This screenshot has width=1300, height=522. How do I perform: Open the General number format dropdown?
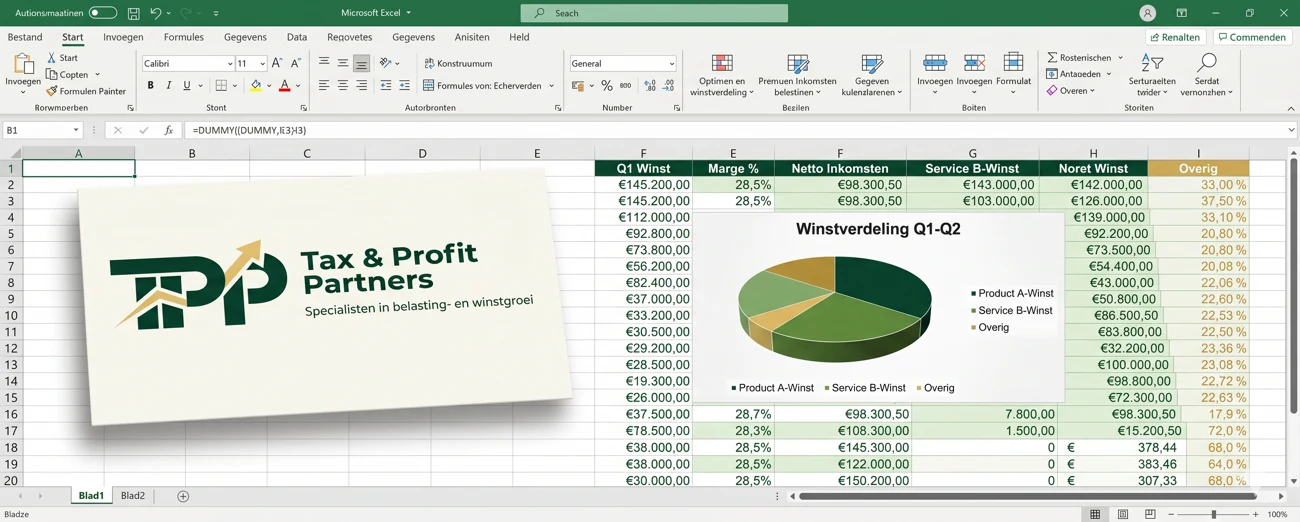tap(671, 63)
